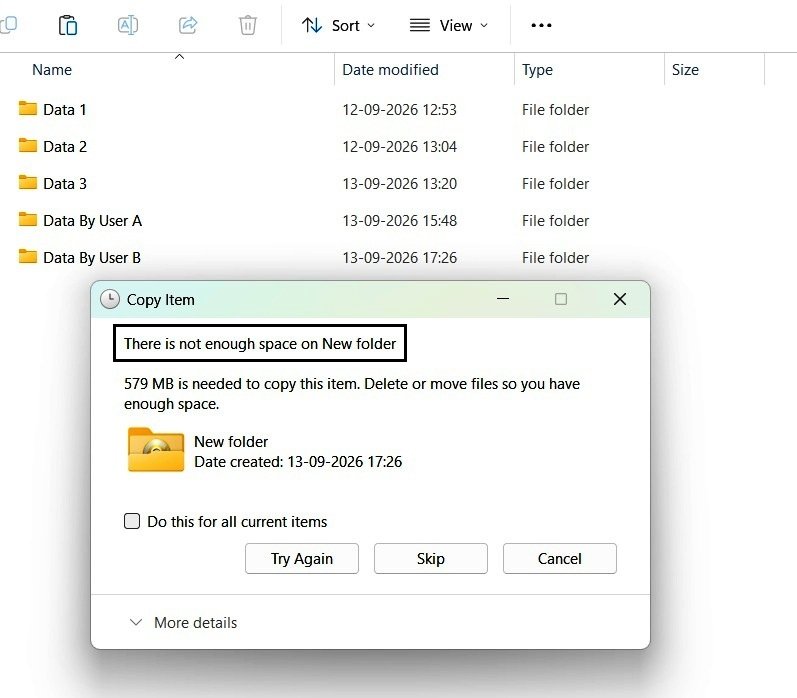Click the Try Again button

(x=302, y=559)
